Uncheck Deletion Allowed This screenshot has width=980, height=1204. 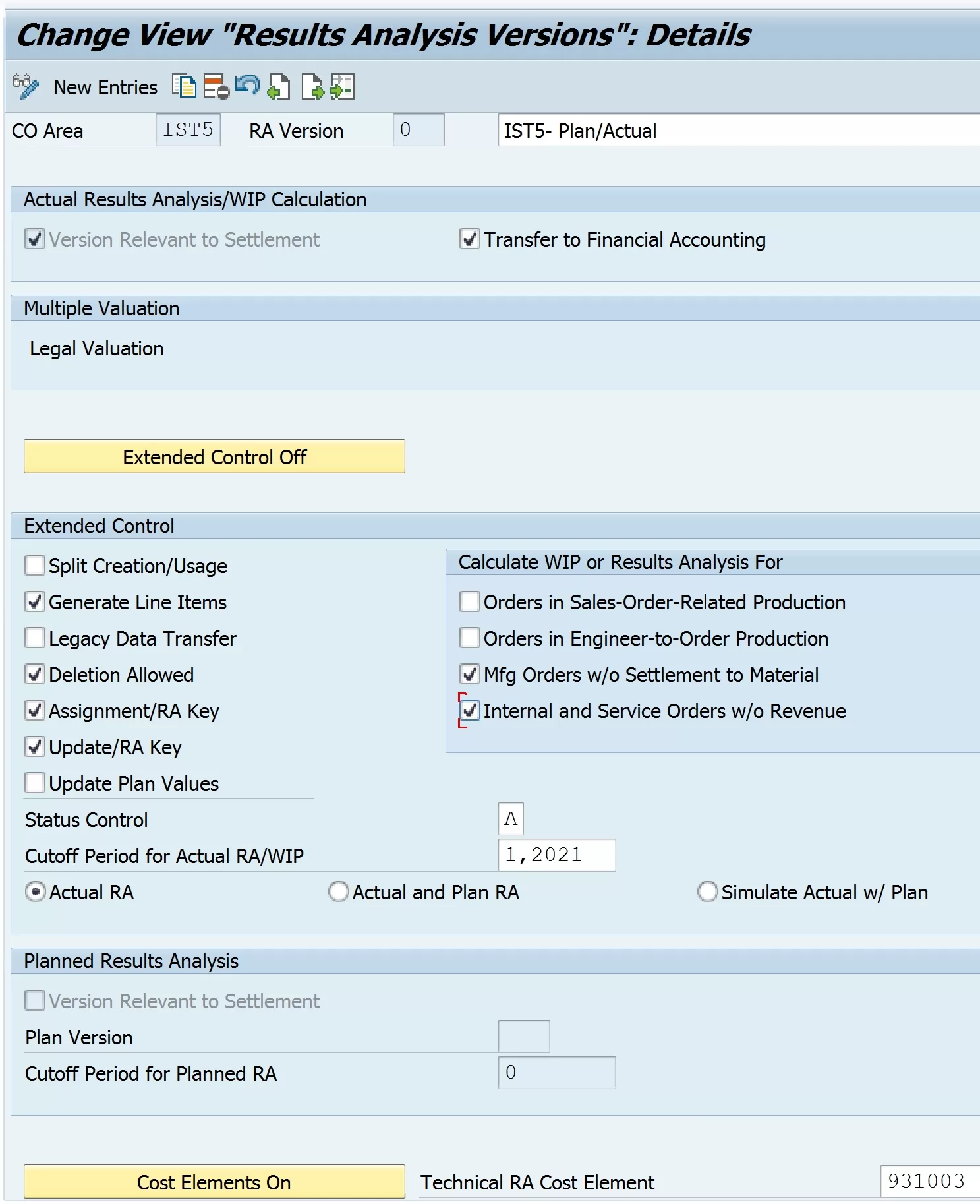(x=35, y=674)
